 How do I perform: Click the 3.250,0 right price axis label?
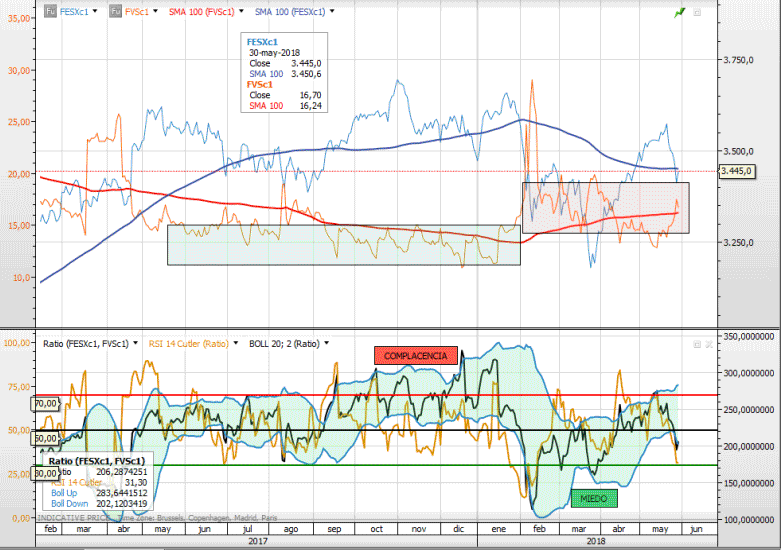coord(738,243)
